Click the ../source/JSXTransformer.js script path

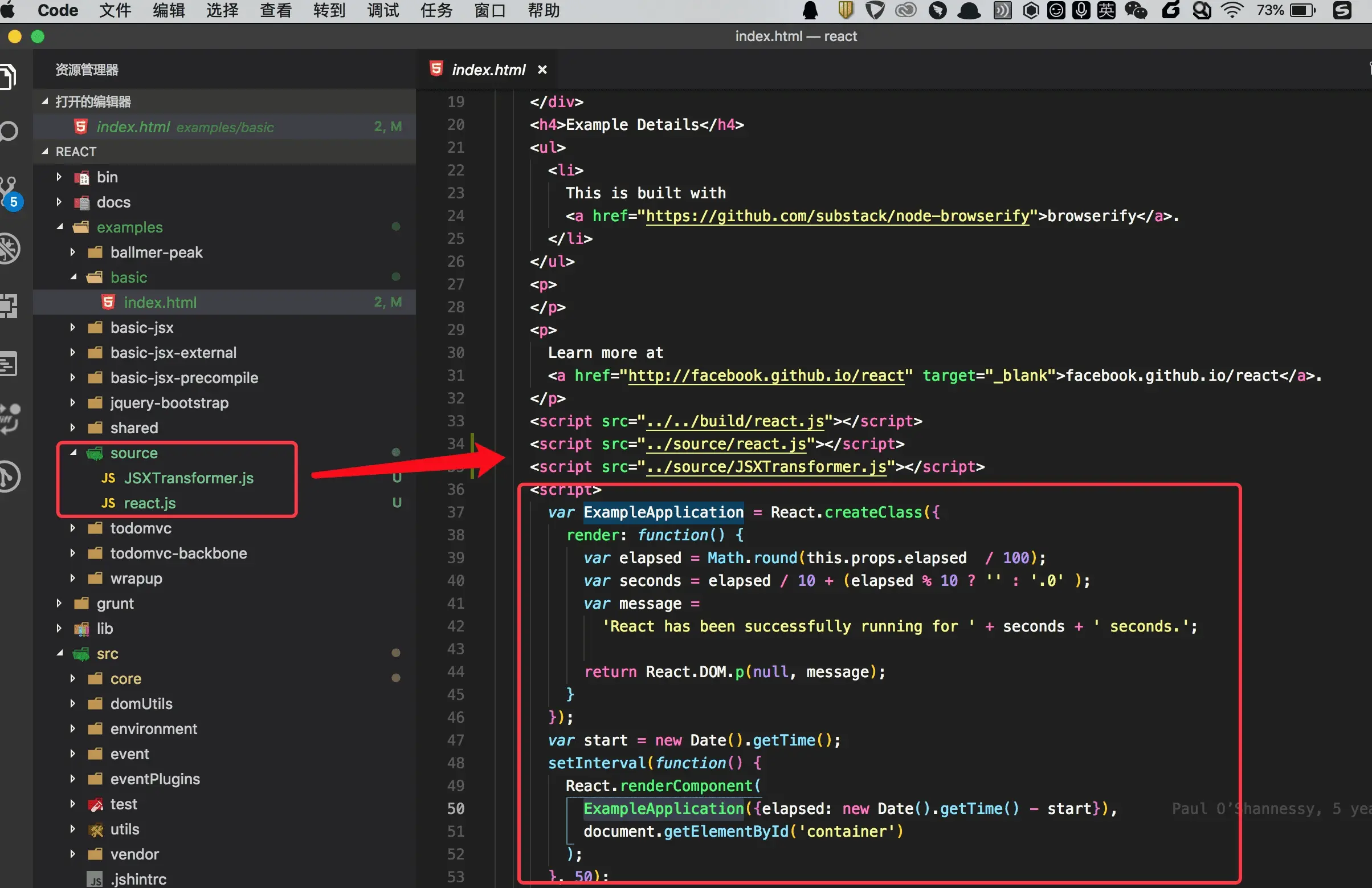[766, 466]
